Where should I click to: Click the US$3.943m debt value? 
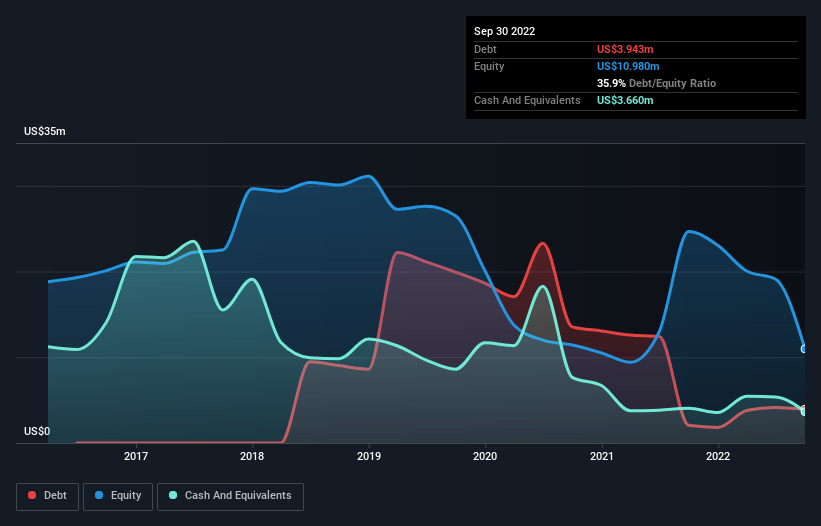[625, 49]
